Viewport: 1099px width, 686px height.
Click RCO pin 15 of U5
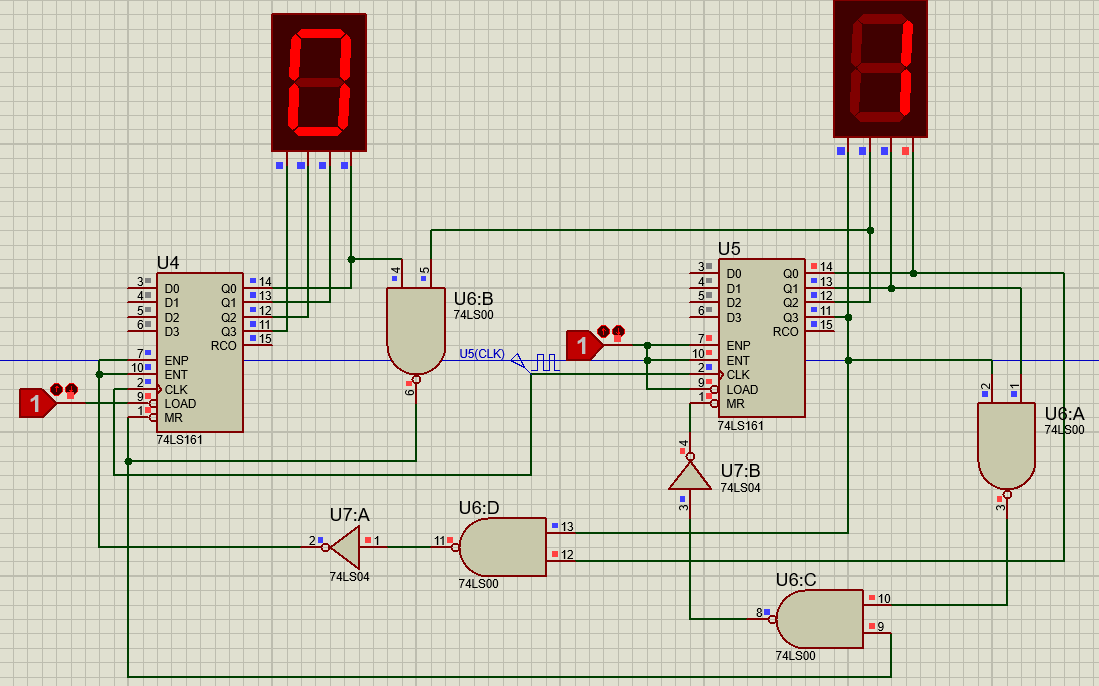tap(819, 331)
